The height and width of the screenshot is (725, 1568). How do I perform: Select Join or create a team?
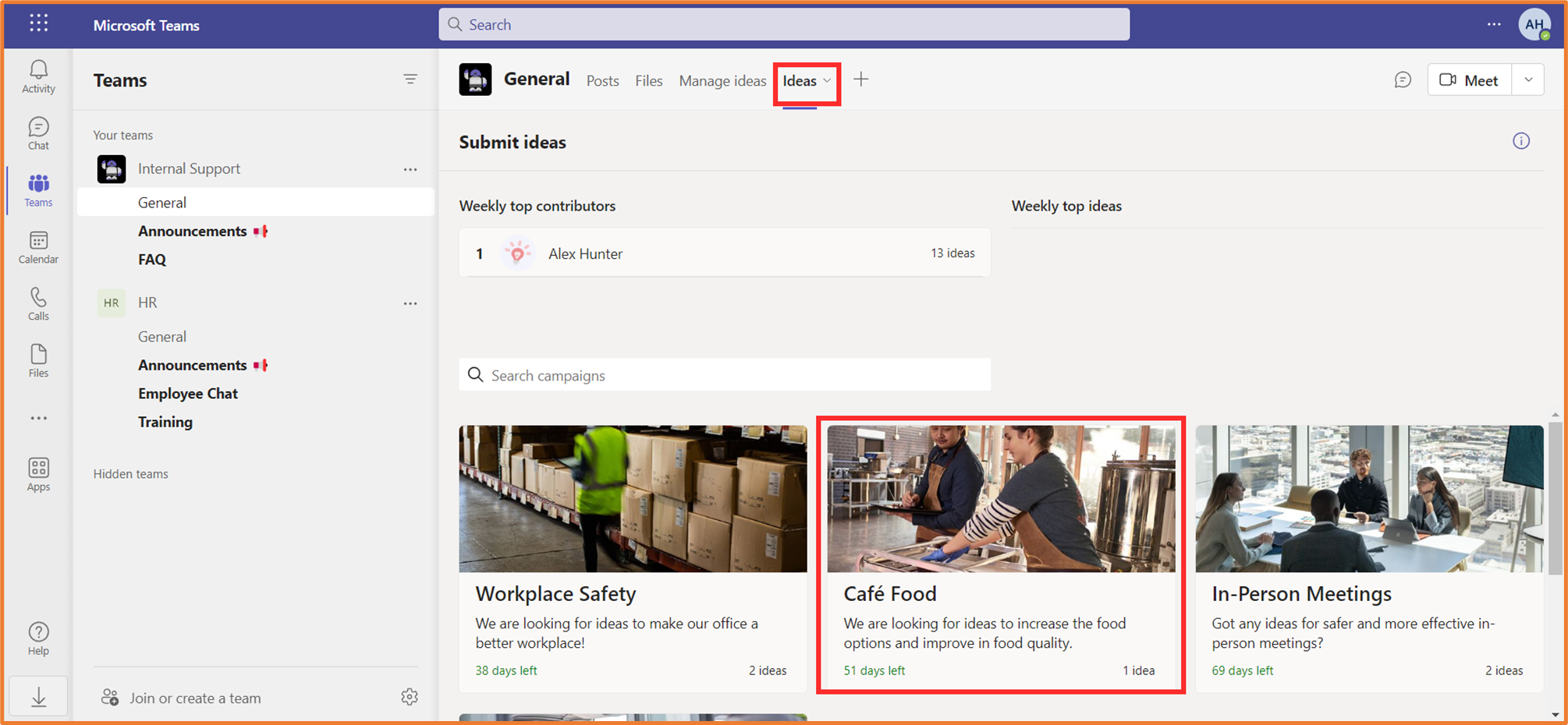tap(195, 697)
